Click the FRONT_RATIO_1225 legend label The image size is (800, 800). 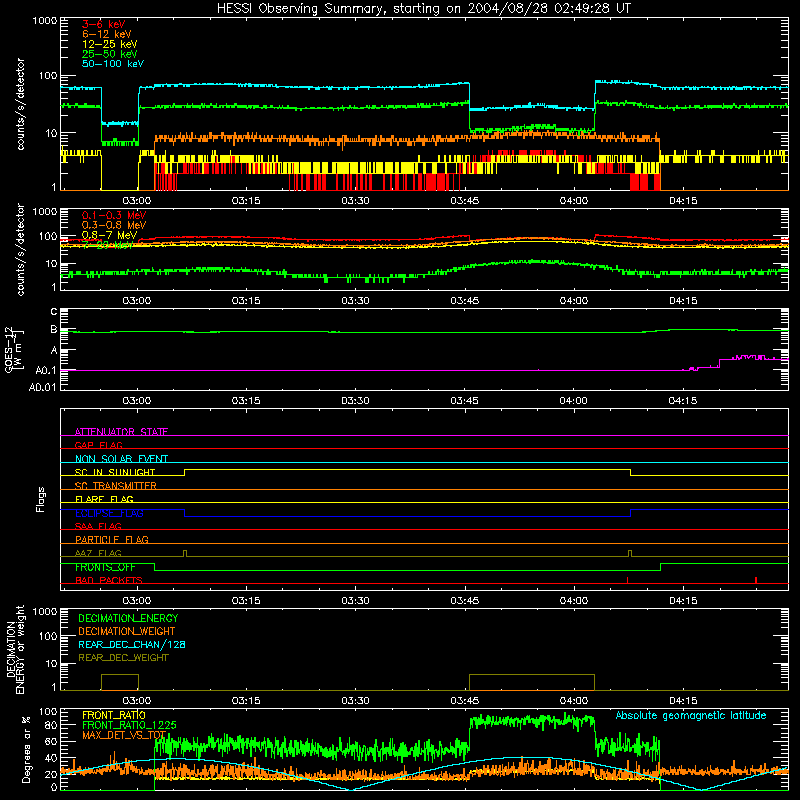129,725
